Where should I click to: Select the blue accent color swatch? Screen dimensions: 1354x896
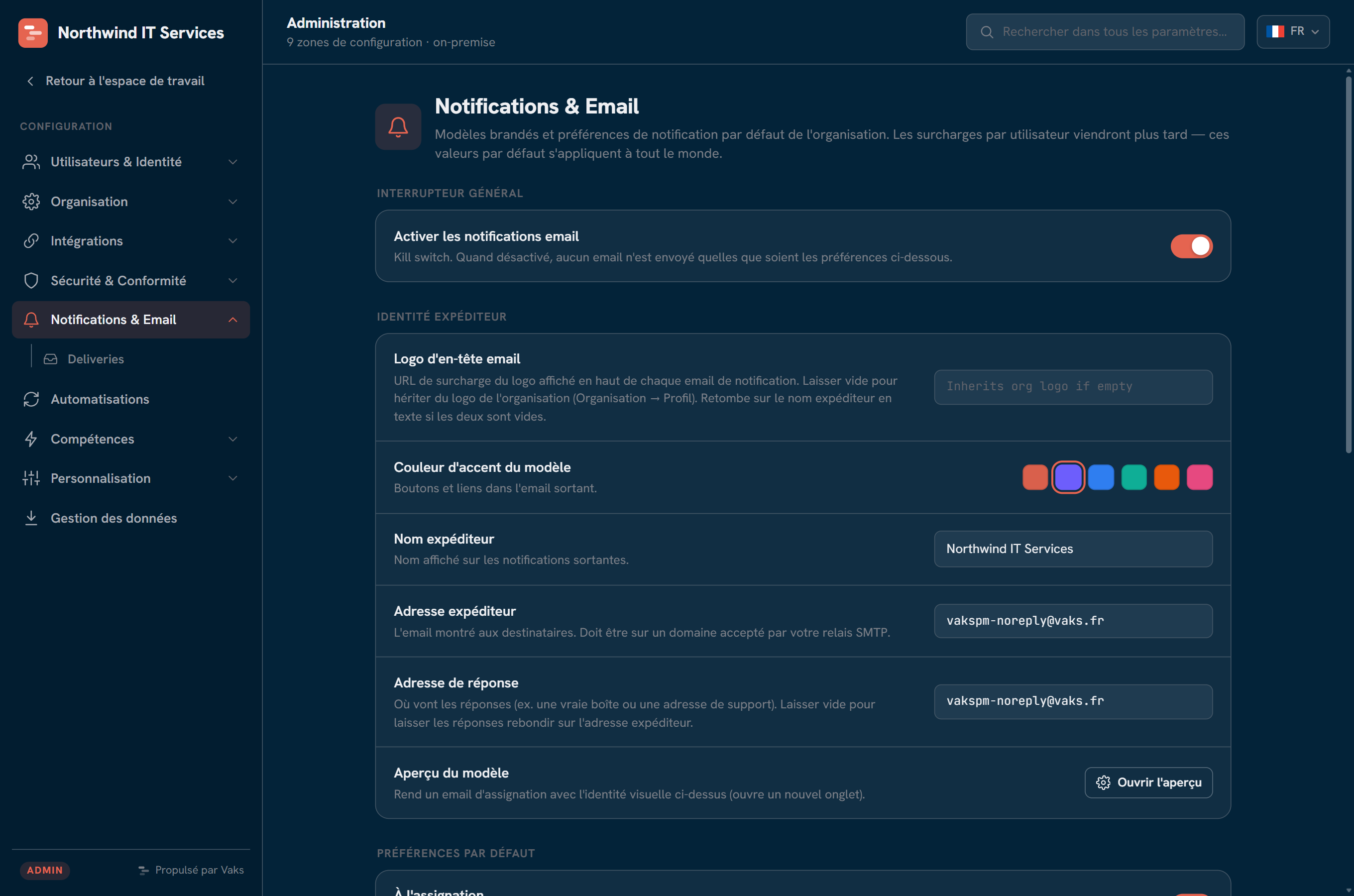[1100, 477]
